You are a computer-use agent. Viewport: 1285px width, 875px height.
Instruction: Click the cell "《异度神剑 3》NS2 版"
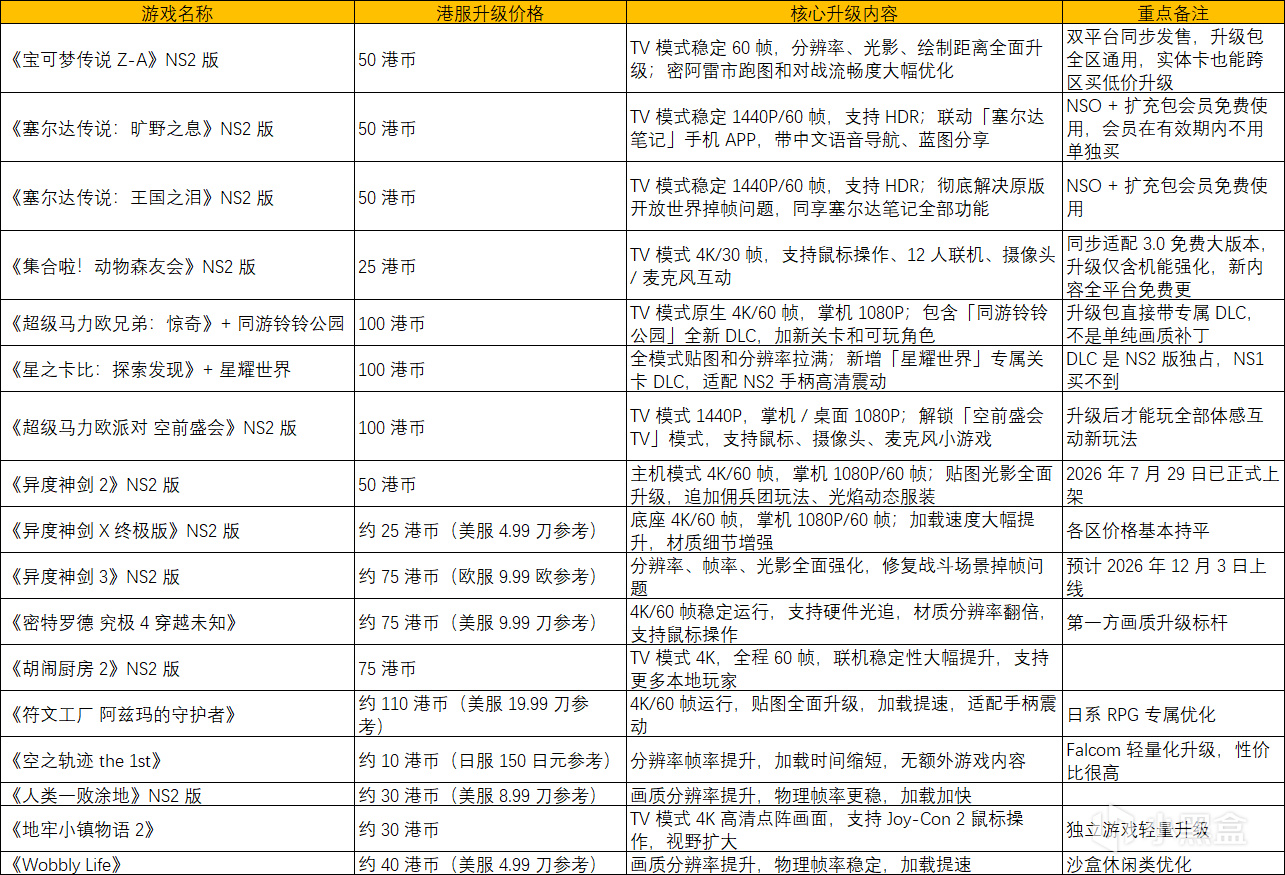(177, 576)
